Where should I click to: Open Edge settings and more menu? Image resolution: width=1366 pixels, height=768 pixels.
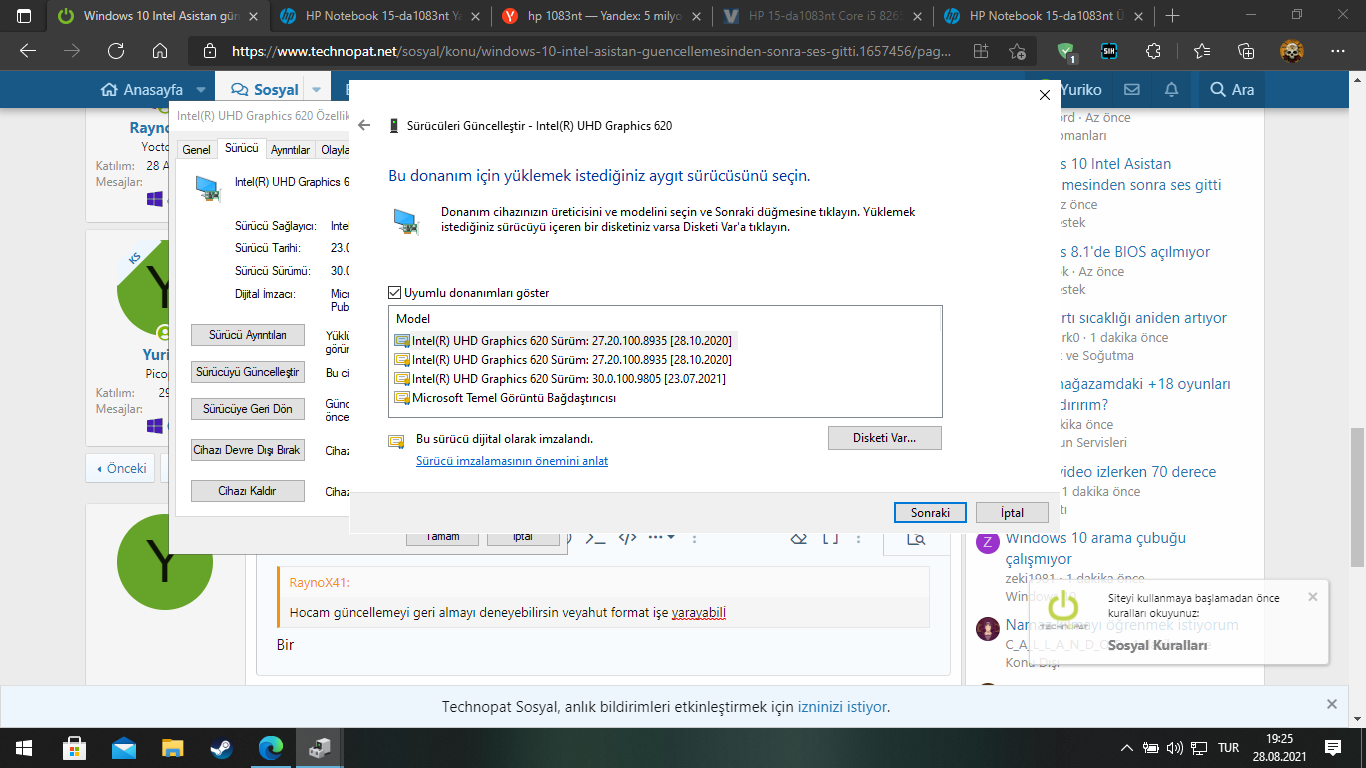tap(1338, 51)
